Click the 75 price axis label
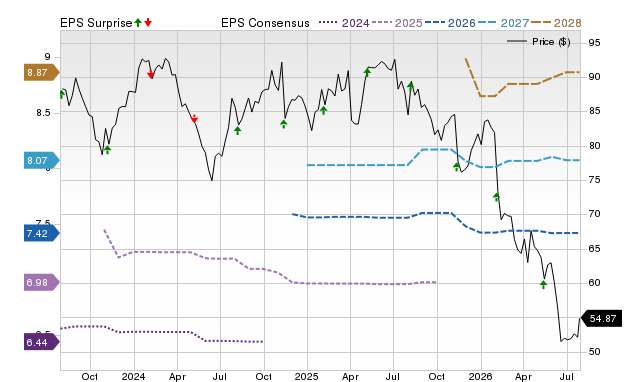 tap(594, 180)
